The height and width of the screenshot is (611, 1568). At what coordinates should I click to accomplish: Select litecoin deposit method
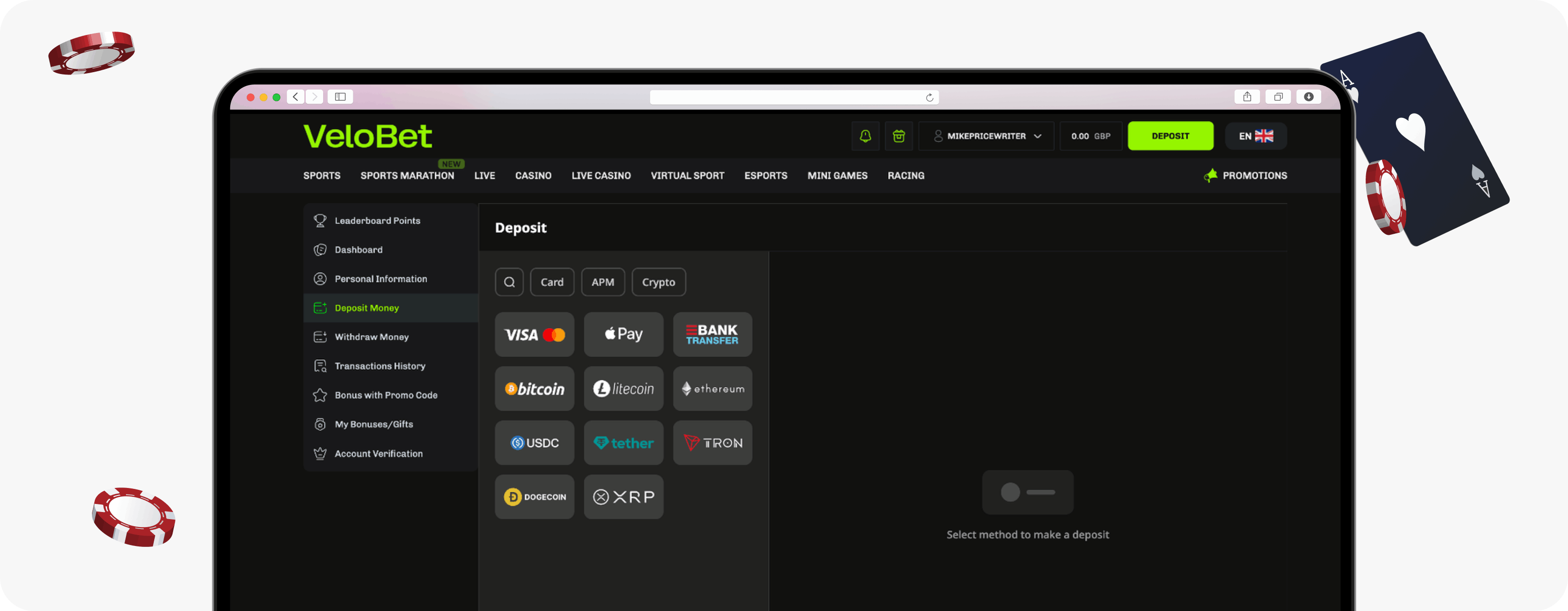[x=623, y=389]
